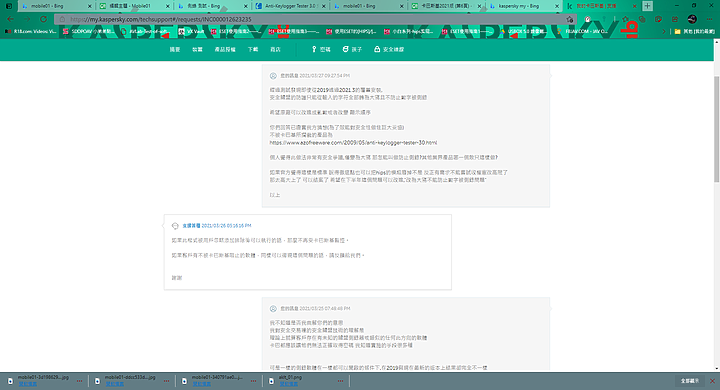
Task: Open the VX Vault bookmark
Action: pos(191,31)
